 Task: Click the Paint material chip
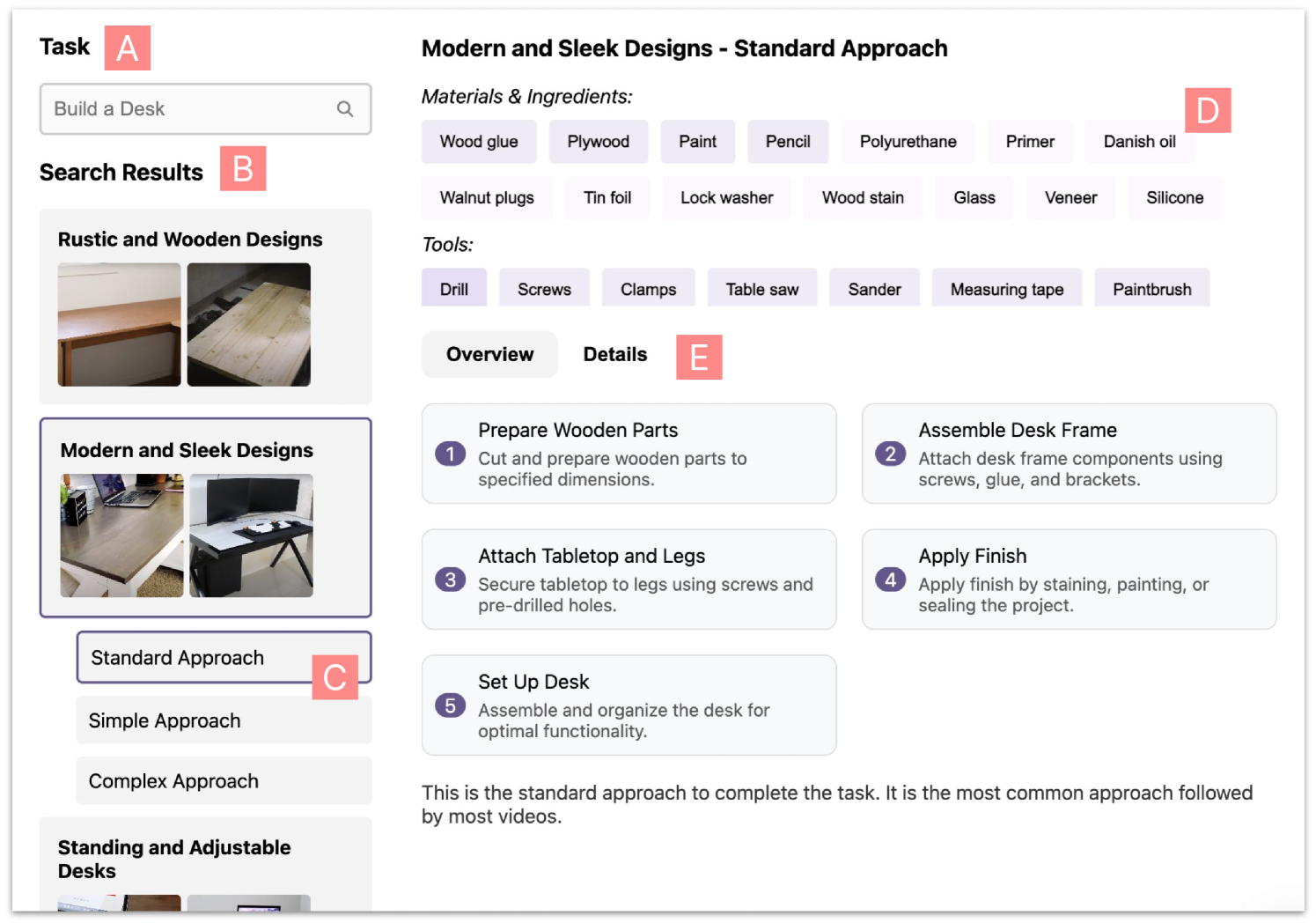pyautogui.click(x=698, y=142)
